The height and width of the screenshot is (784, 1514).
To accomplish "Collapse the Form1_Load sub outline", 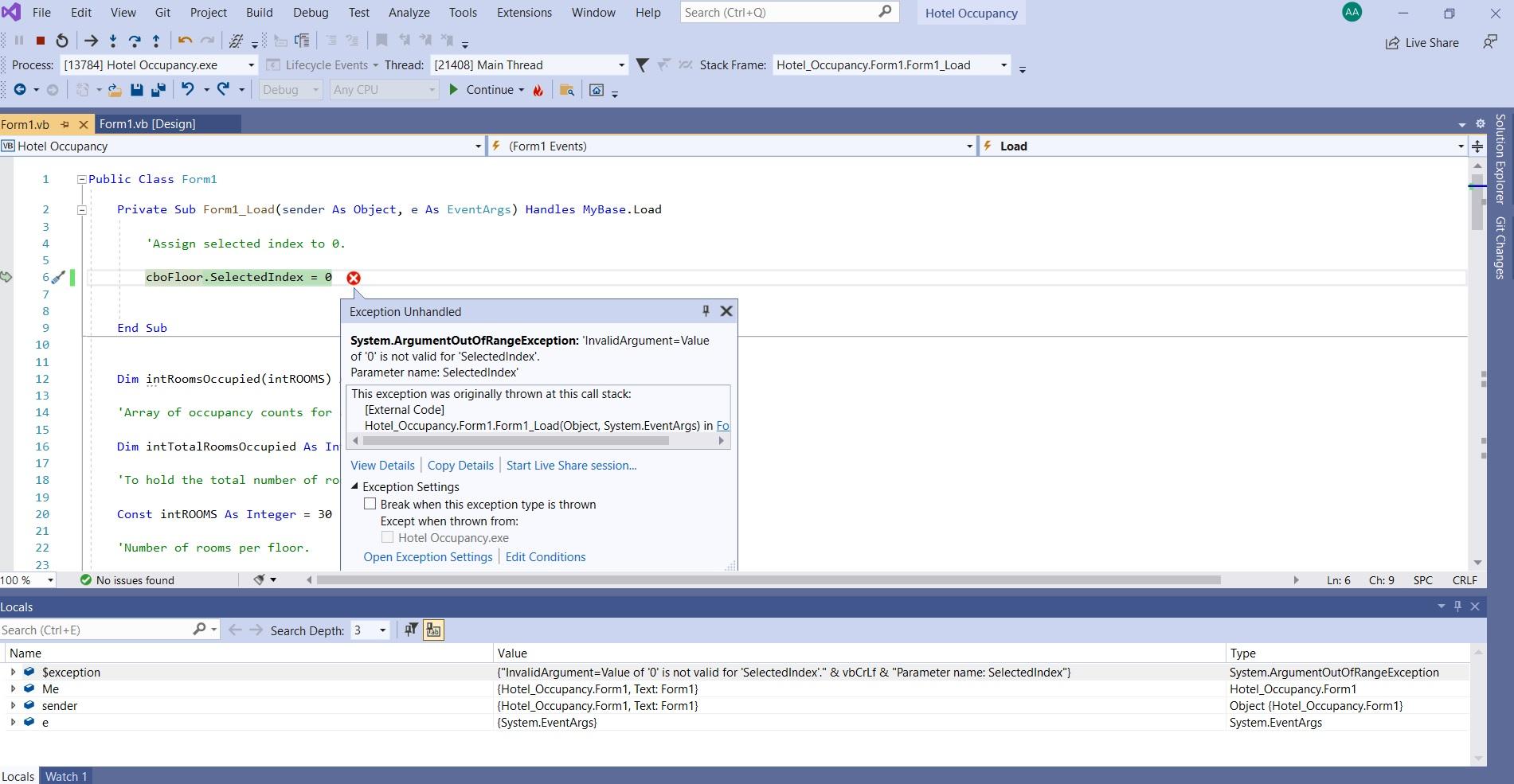I will tap(81, 209).
